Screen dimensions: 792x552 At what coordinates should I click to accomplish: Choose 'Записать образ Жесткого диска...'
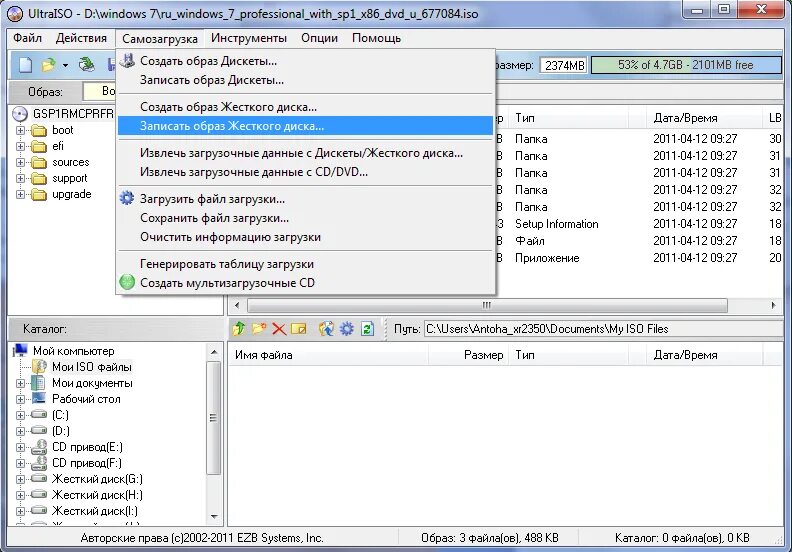[306, 126]
